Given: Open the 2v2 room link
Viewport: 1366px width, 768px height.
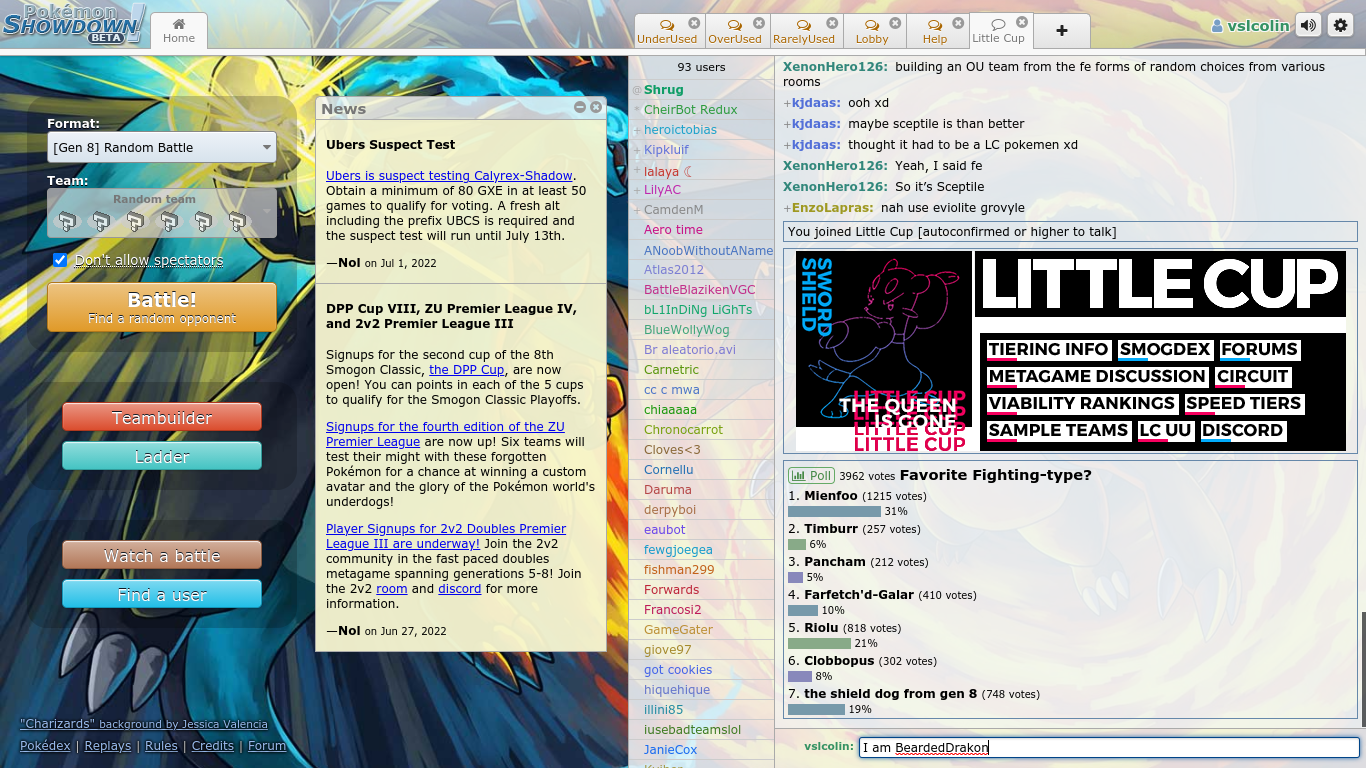Looking at the screenshot, I should 392,589.
